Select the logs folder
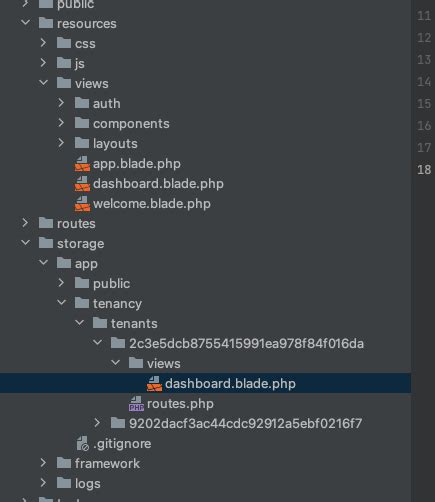Screen dimensions: 435x502 pyautogui.click(x=87, y=484)
